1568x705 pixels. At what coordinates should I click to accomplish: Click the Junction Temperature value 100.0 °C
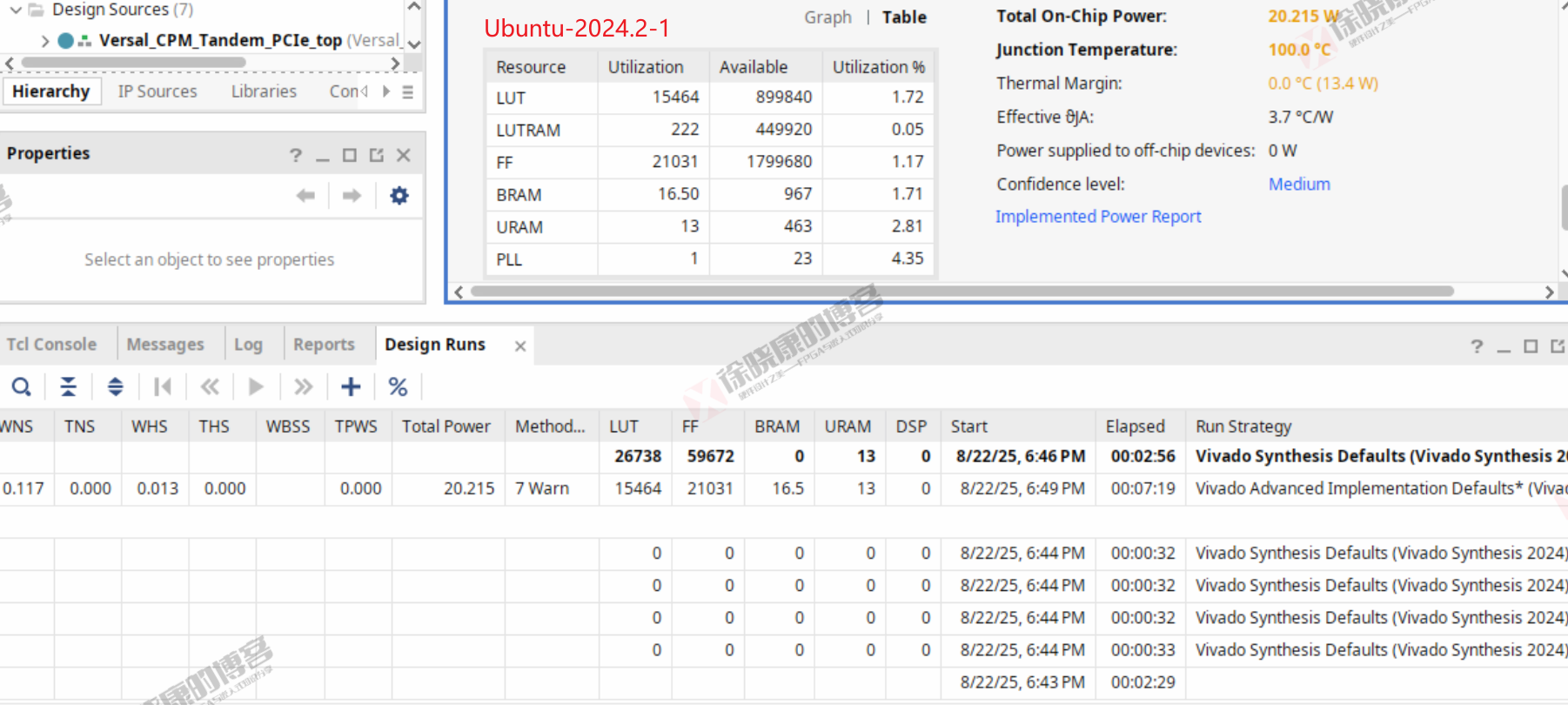1299,50
